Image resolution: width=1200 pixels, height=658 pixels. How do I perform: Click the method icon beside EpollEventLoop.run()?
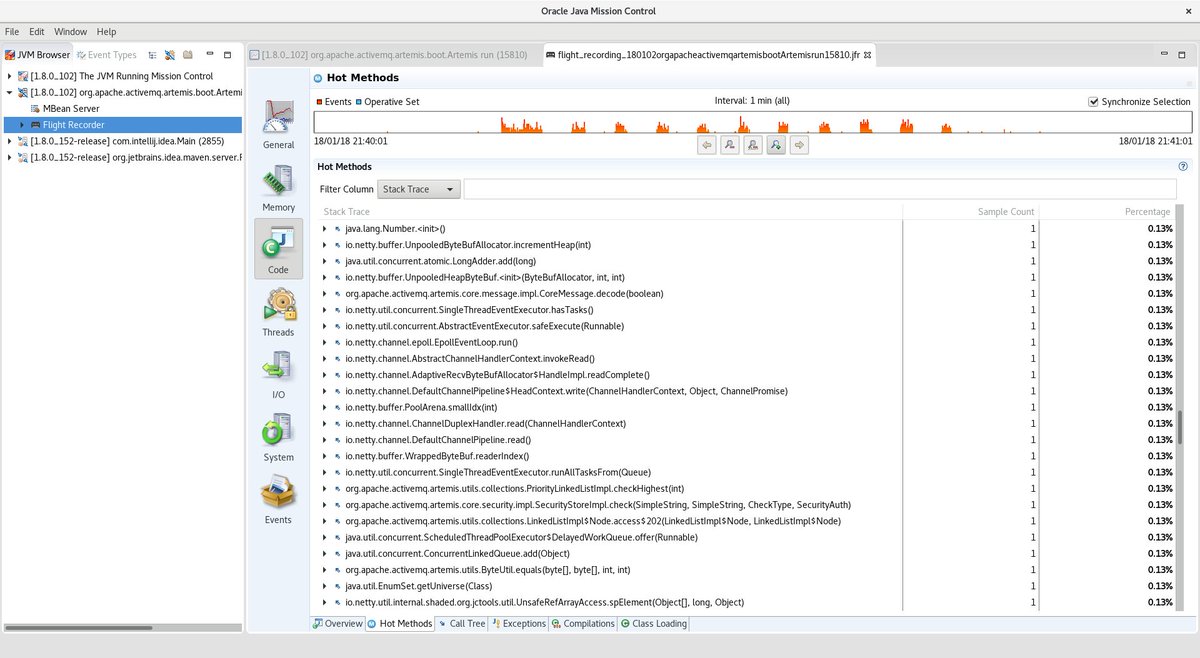click(338, 343)
